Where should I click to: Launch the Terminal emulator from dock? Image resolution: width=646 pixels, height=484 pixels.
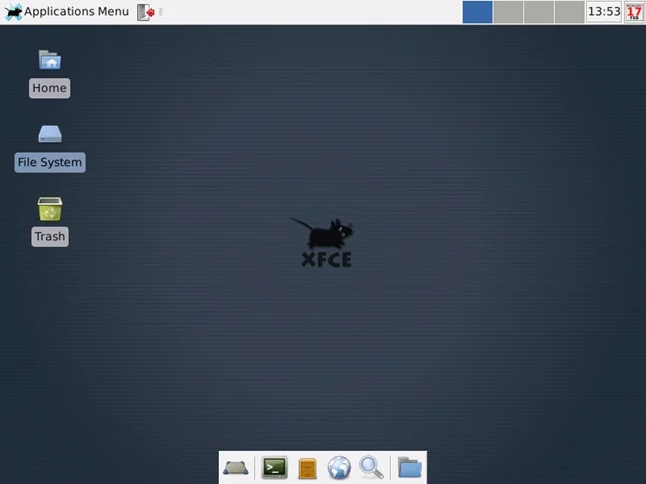274,468
